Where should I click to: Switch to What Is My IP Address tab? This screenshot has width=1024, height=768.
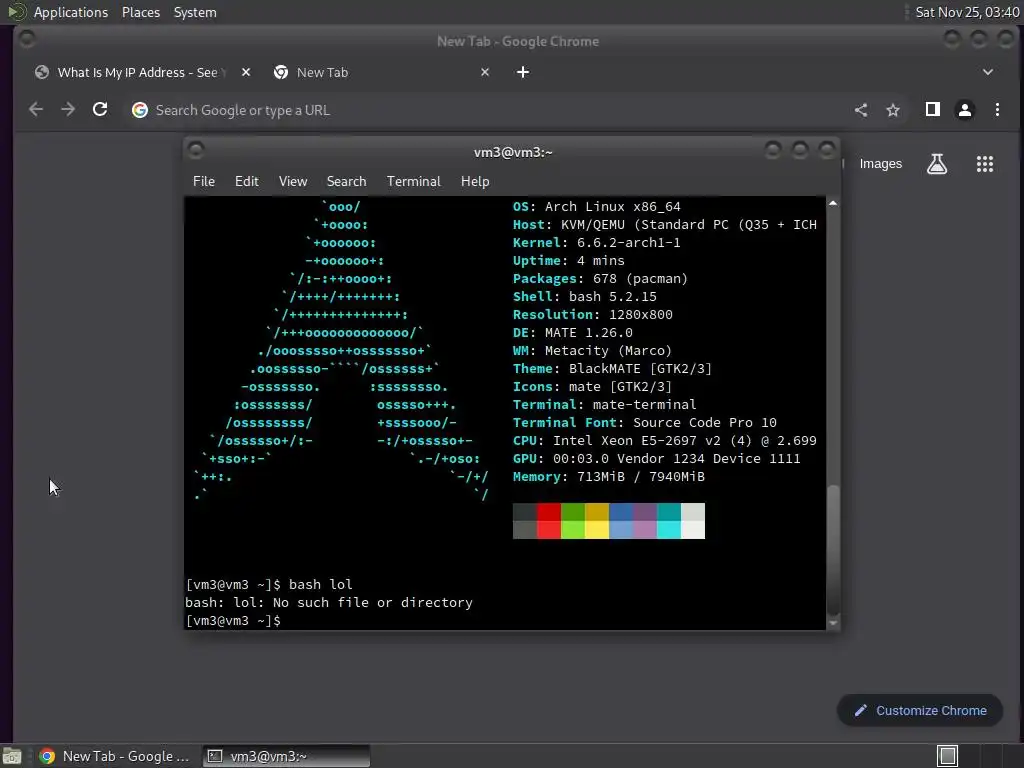(x=137, y=72)
